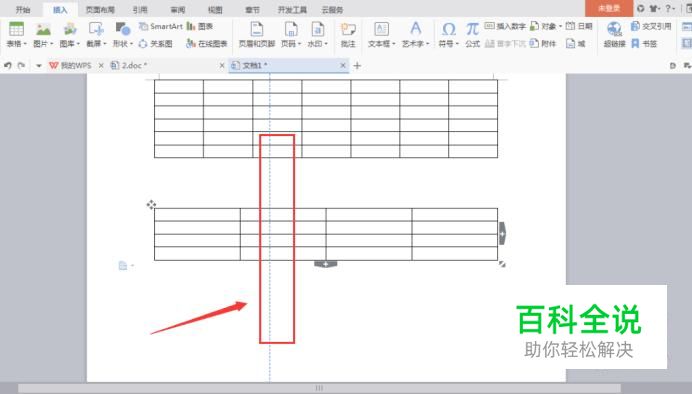Open the 图片 (Picture) dropdown arrow
This screenshot has height=394, width=692.
[51, 44]
